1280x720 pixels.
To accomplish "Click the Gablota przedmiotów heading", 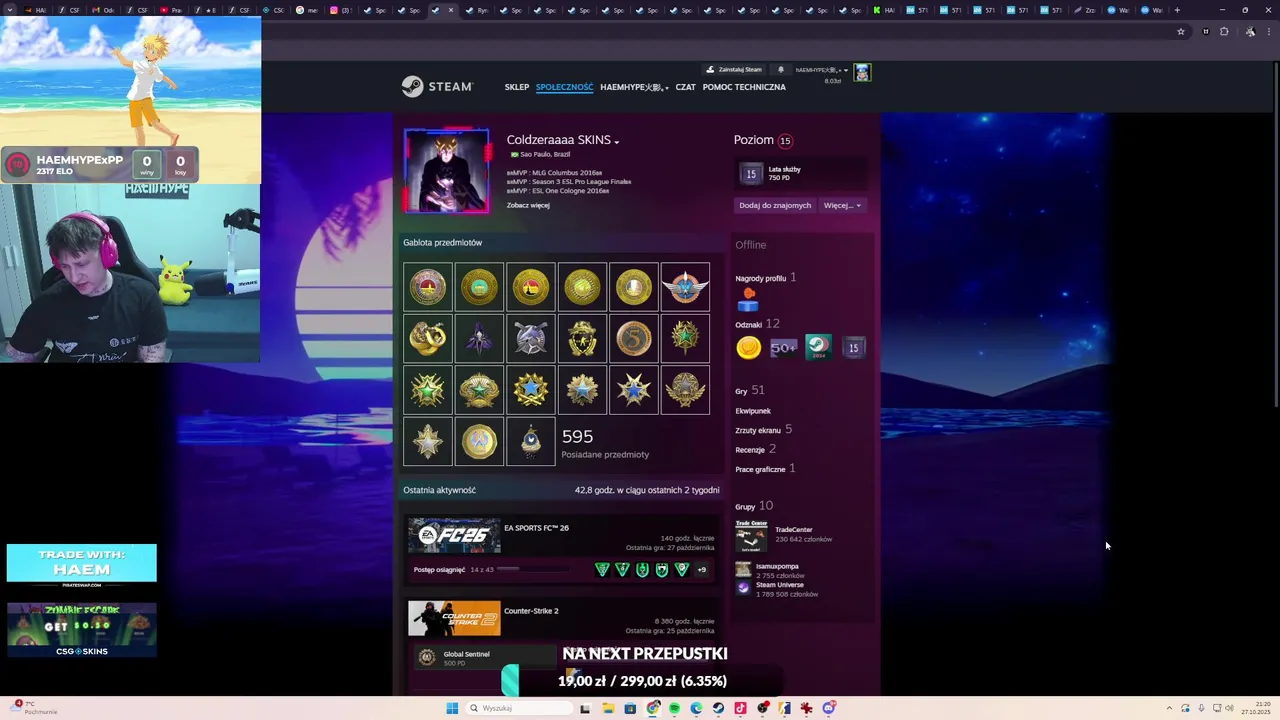I will click(x=442, y=243).
